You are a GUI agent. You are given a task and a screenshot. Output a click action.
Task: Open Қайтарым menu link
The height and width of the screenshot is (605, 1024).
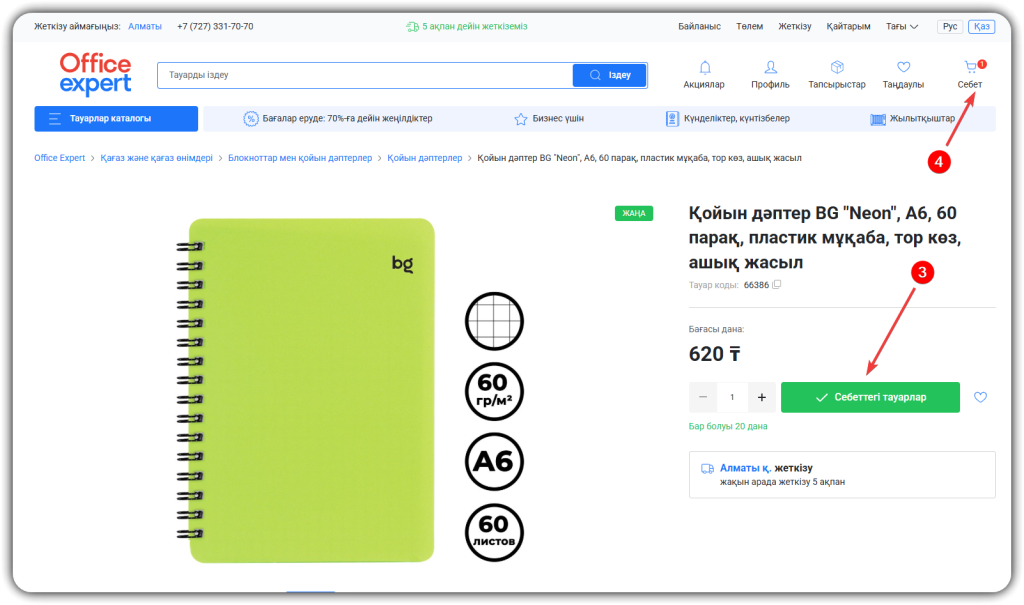coord(848,27)
